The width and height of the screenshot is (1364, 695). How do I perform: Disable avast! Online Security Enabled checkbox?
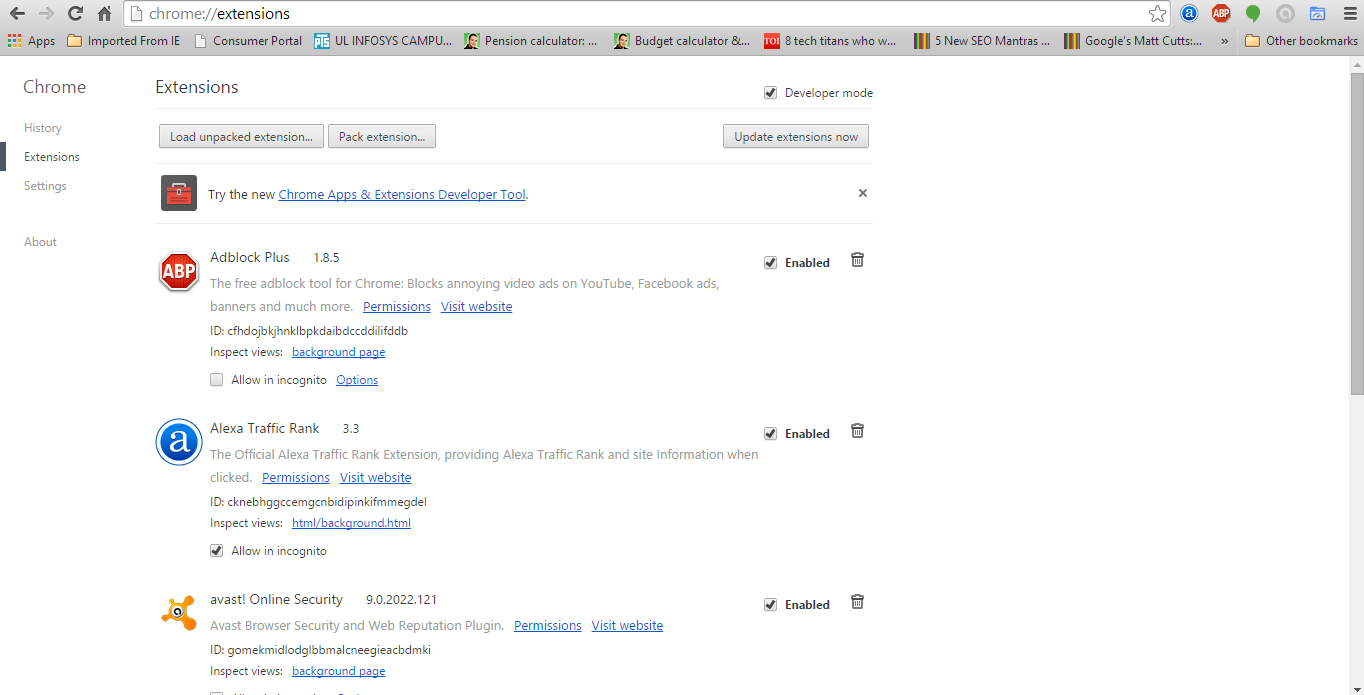click(770, 605)
